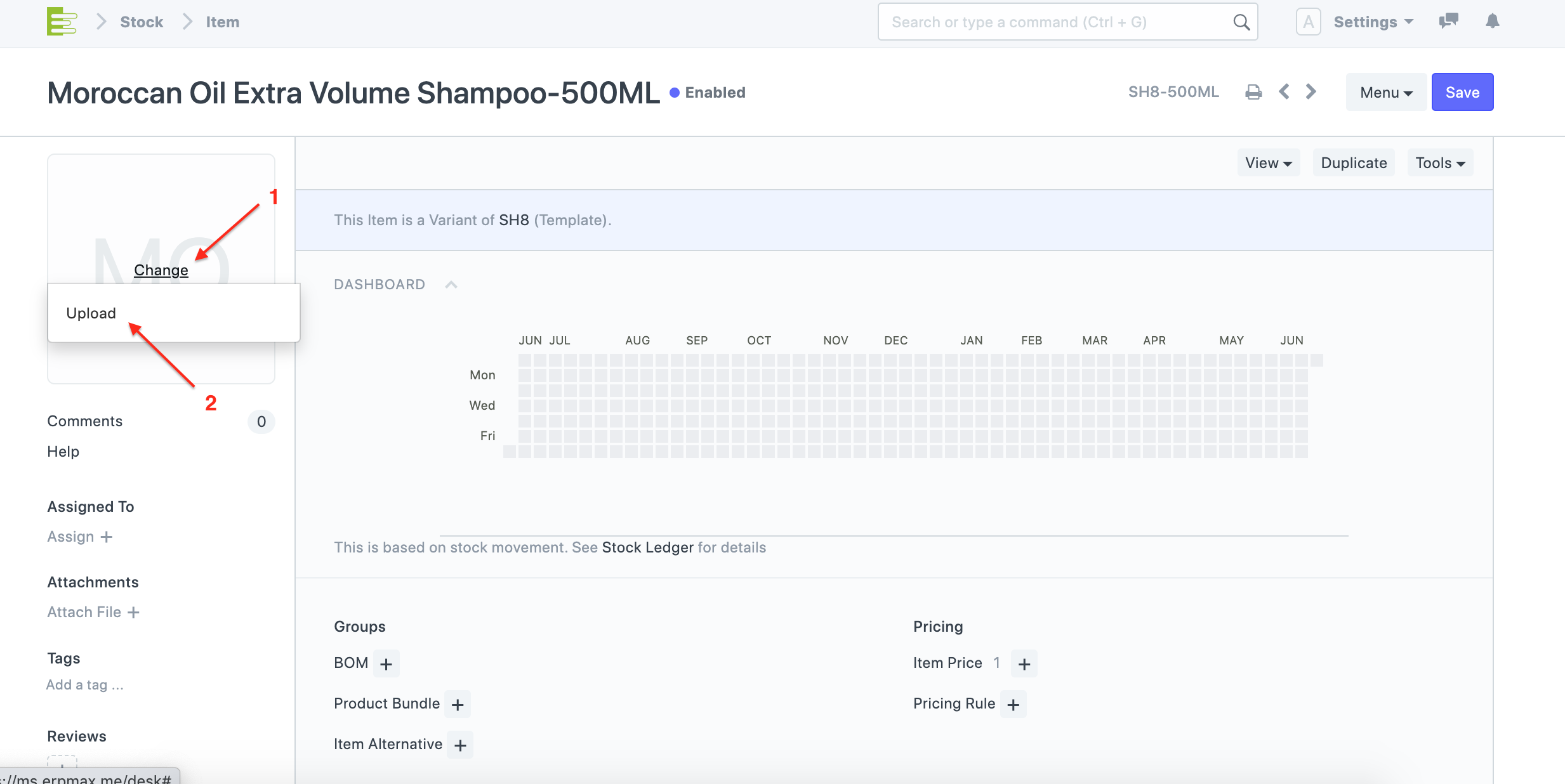
Task: Open the View dropdown
Action: click(x=1269, y=163)
